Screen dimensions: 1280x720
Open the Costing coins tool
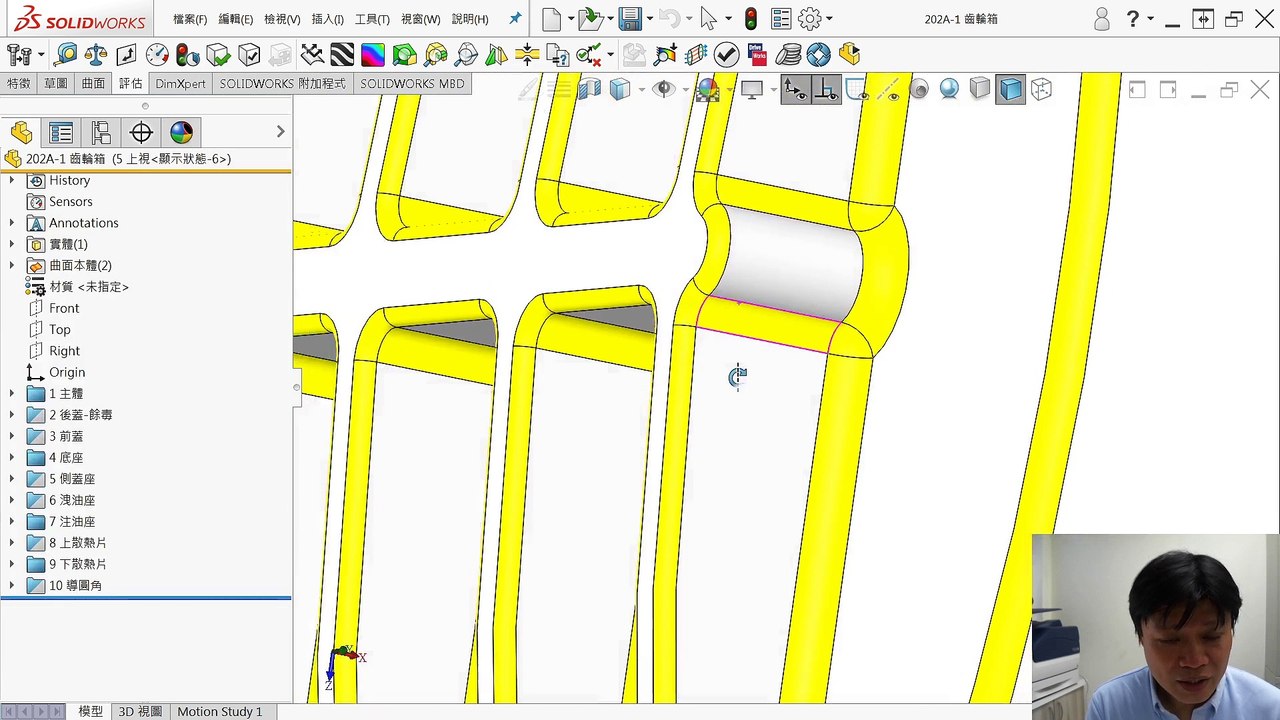(788, 55)
